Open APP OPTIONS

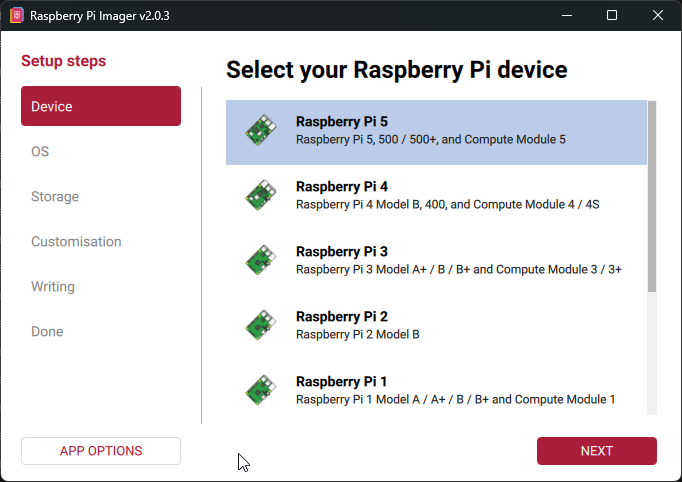pos(100,451)
